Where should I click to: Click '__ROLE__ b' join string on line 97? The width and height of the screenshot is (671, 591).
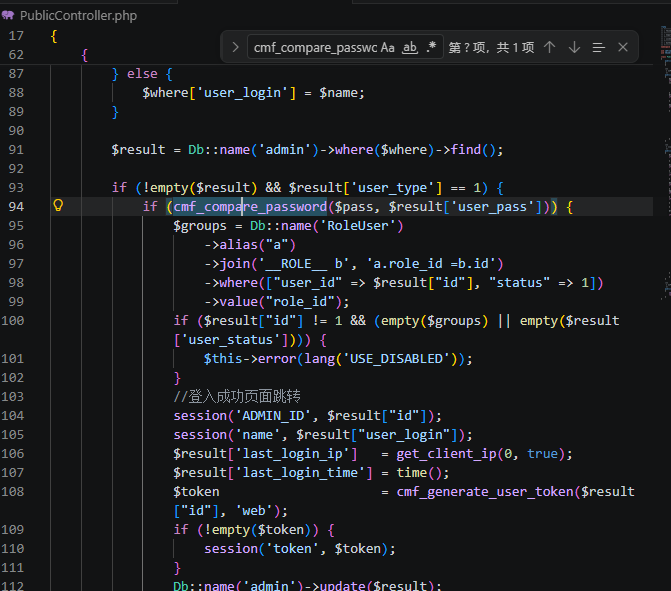click(304, 264)
